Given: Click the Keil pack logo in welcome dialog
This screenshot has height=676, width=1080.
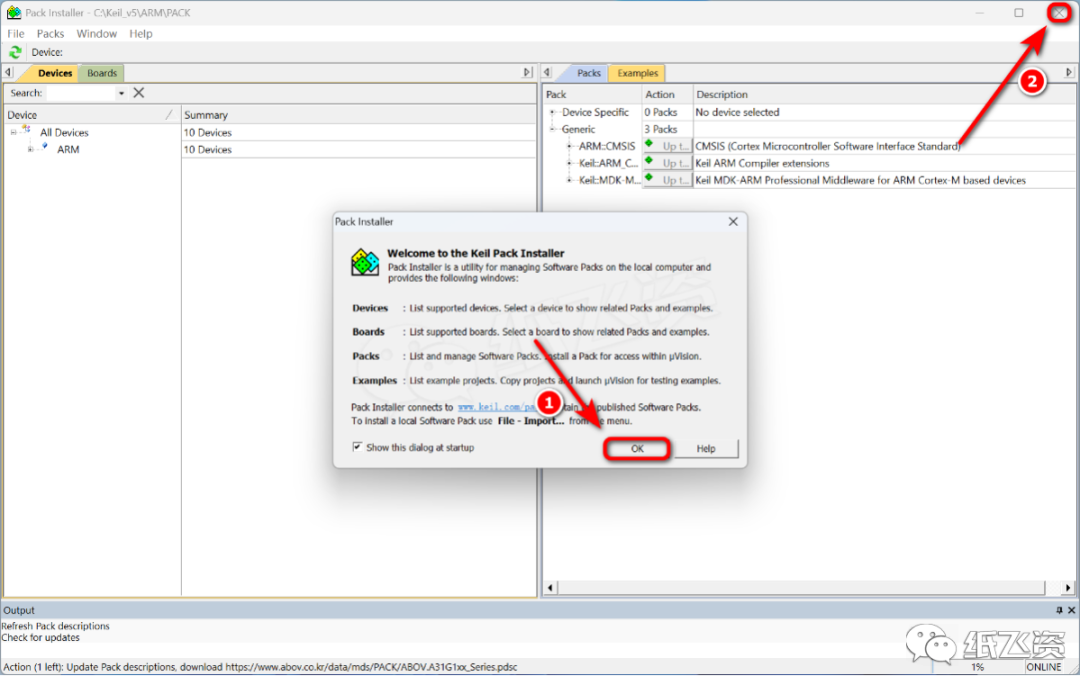Looking at the screenshot, I should (x=365, y=263).
